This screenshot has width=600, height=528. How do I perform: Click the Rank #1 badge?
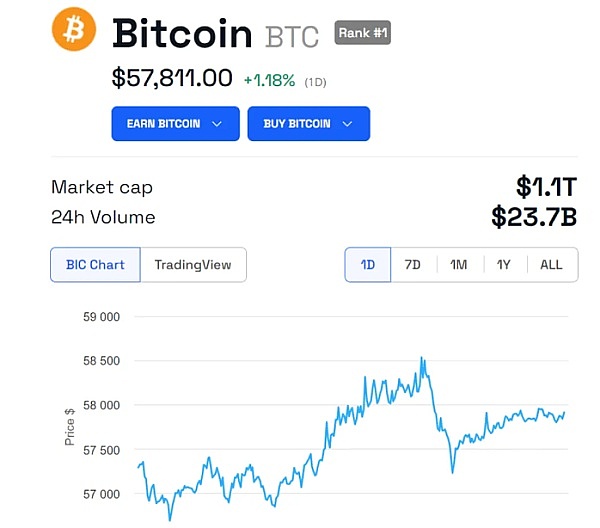pos(362,33)
